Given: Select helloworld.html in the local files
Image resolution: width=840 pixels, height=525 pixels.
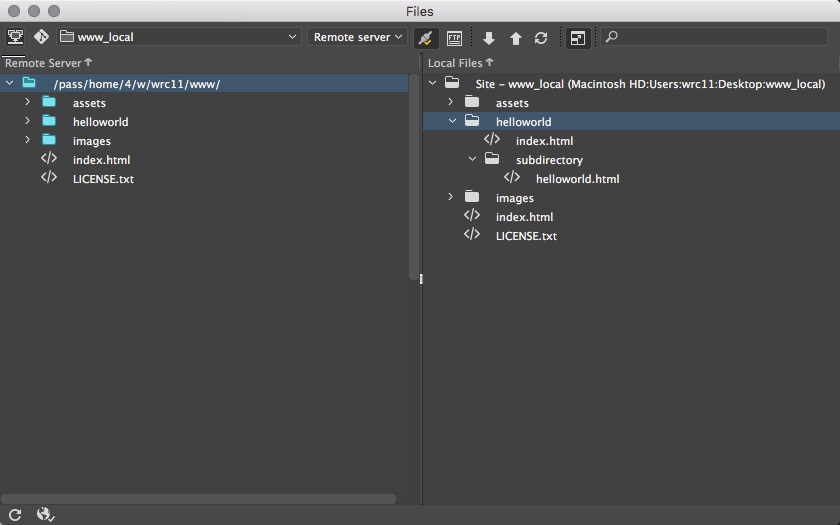Looking at the screenshot, I should pos(577,179).
